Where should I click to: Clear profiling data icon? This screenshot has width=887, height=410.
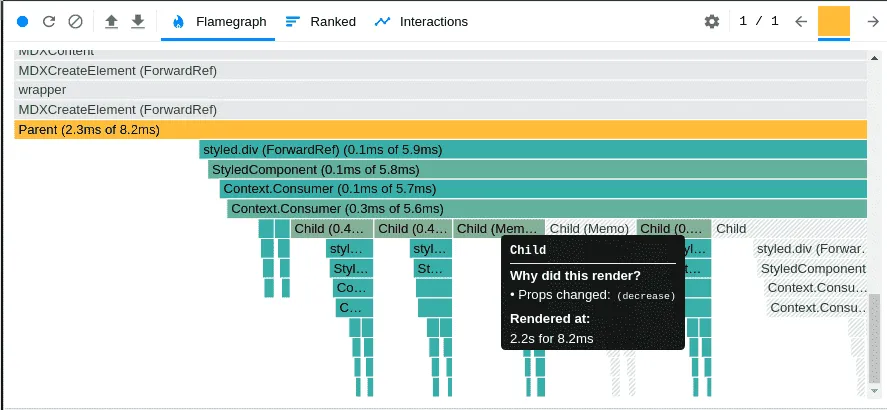click(x=75, y=21)
